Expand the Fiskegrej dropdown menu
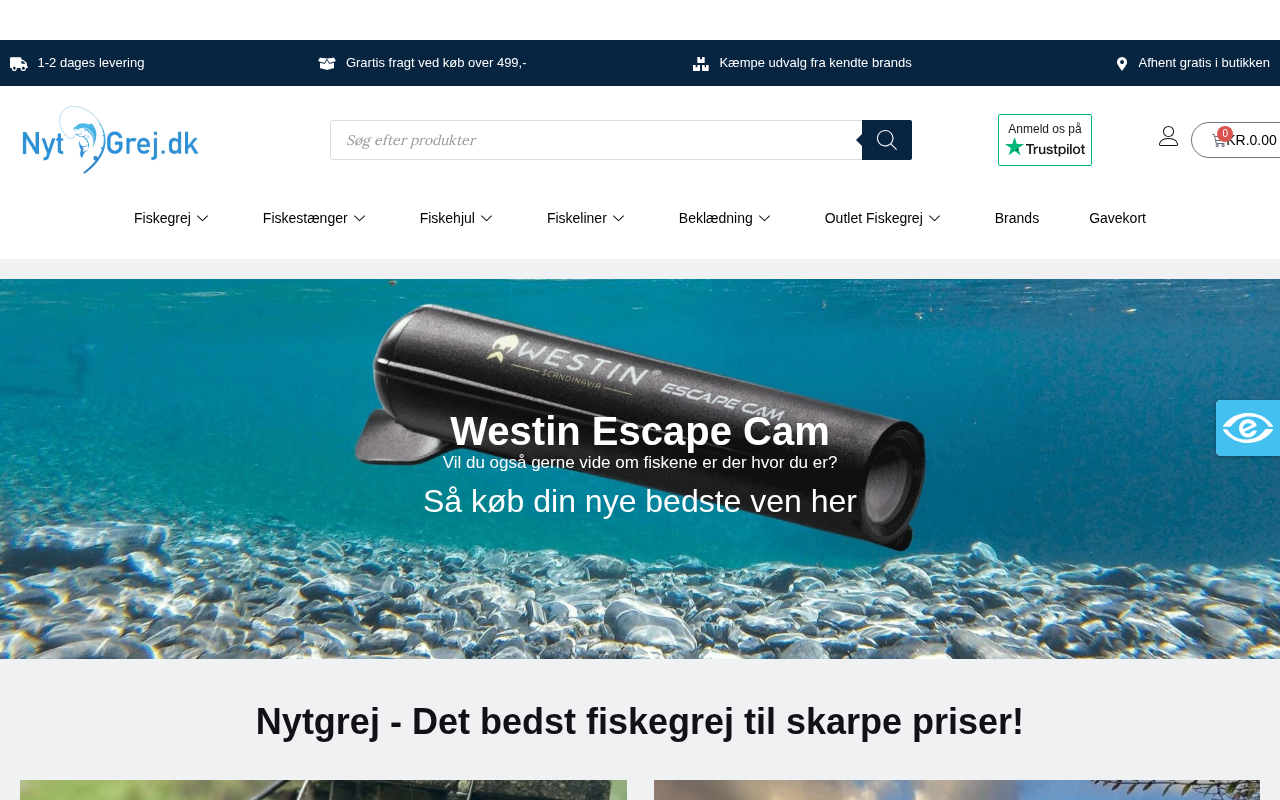Image resolution: width=1280 pixels, height=800 pixels. pyautogui.click(x=172, y=218)
